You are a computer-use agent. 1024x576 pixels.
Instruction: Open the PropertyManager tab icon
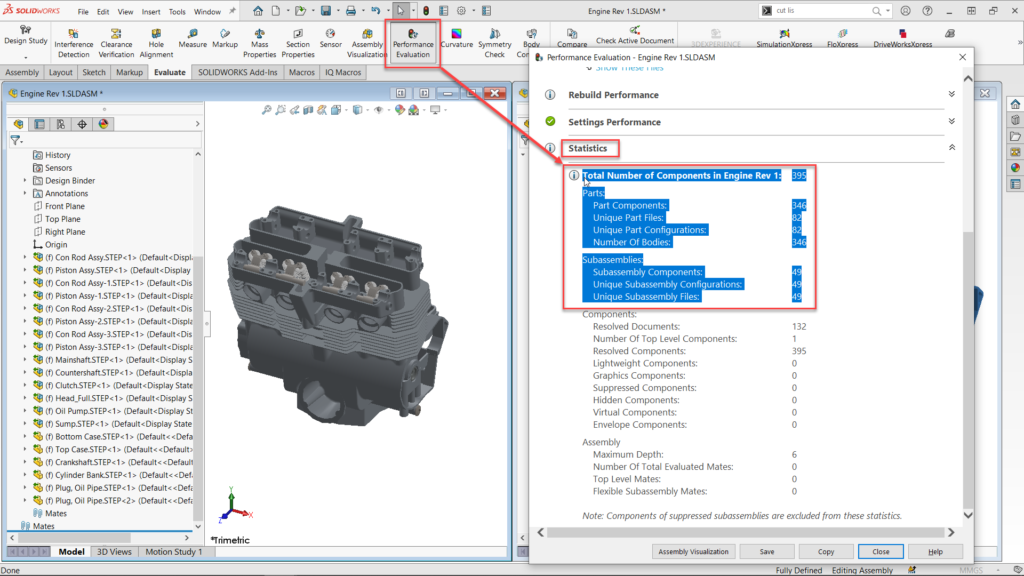click(39, 124)
